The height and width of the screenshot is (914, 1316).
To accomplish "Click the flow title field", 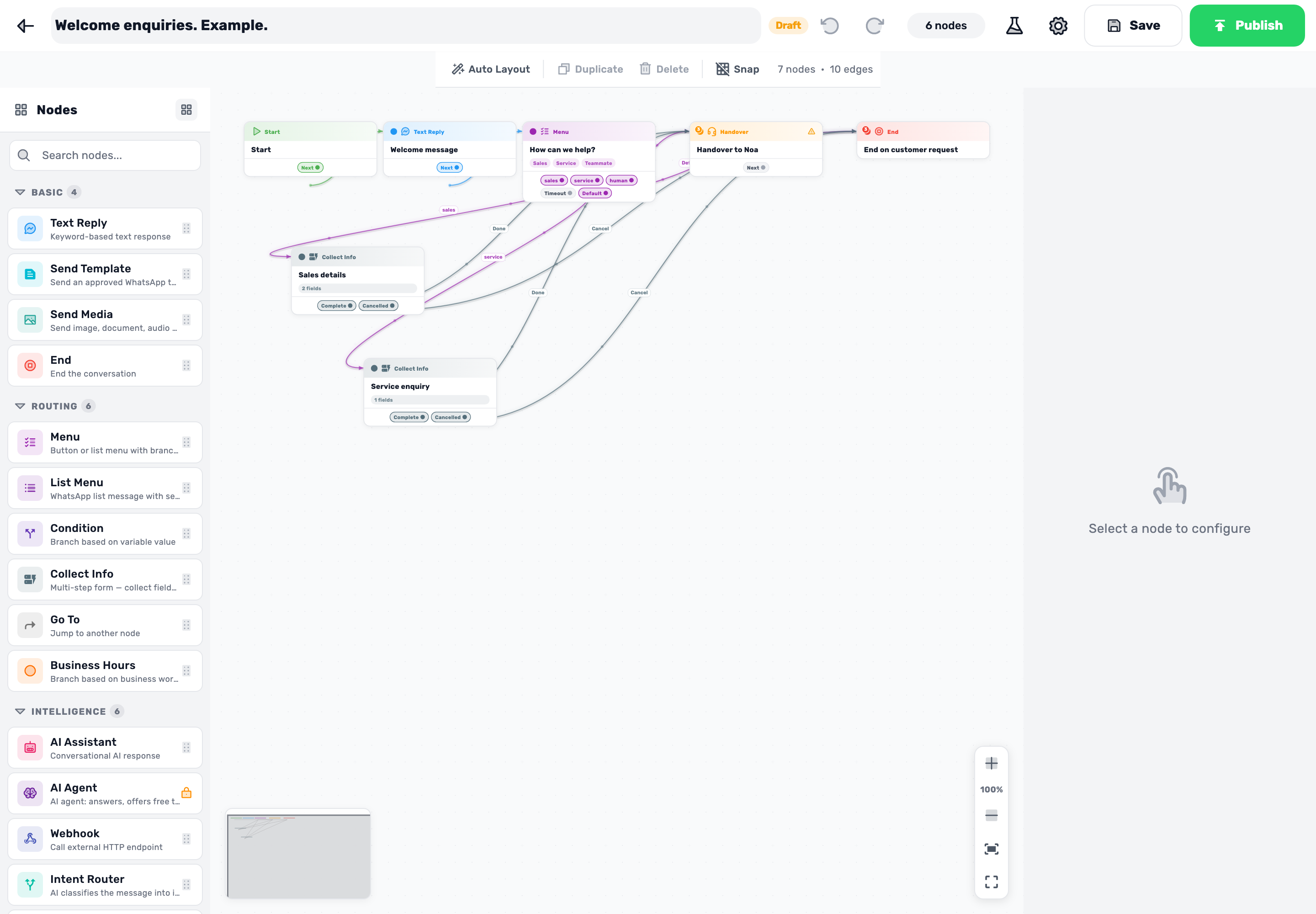I will tap(406, 26).
